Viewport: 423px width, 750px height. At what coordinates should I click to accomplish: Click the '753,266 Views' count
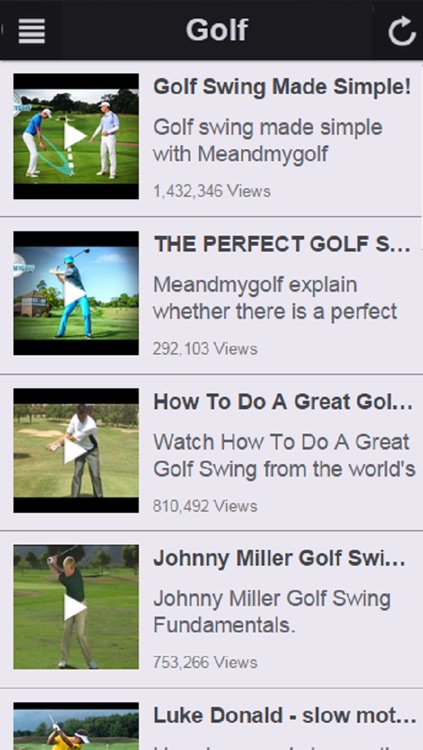[x=205, y=662]
